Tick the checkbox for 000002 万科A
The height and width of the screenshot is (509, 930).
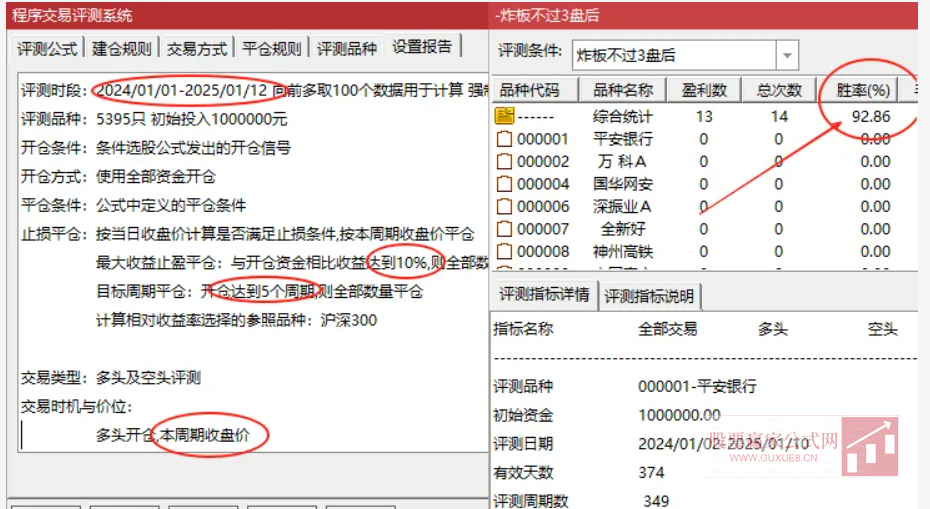[504, 161]
